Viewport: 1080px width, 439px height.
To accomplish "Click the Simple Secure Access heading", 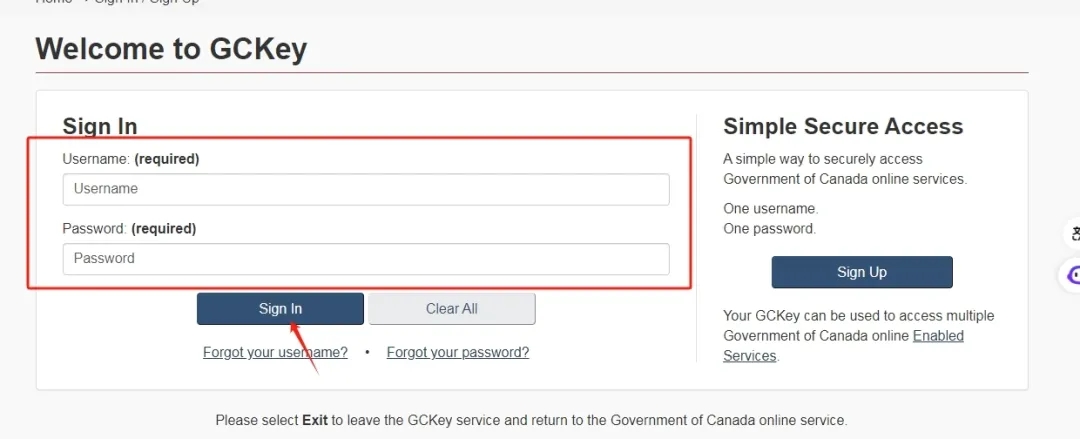I will [843, 127].
